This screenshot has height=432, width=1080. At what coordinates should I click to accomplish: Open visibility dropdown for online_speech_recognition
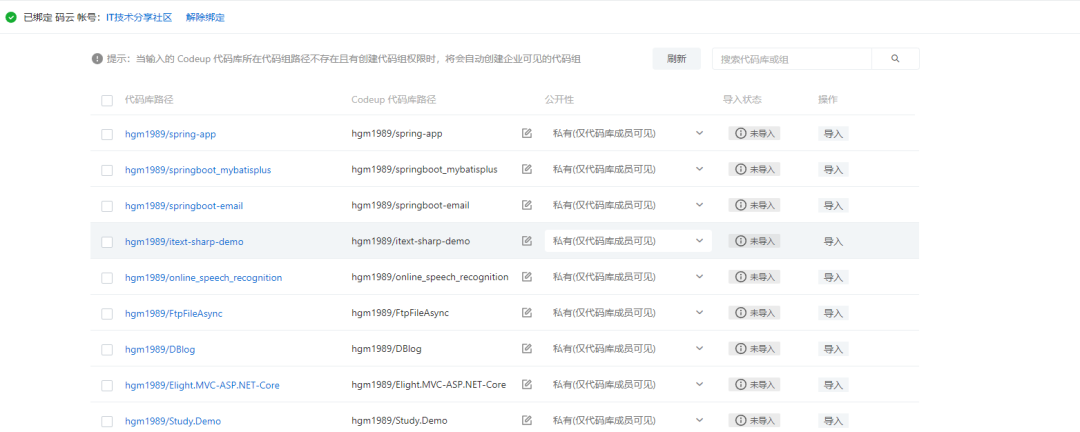[628, 276]
